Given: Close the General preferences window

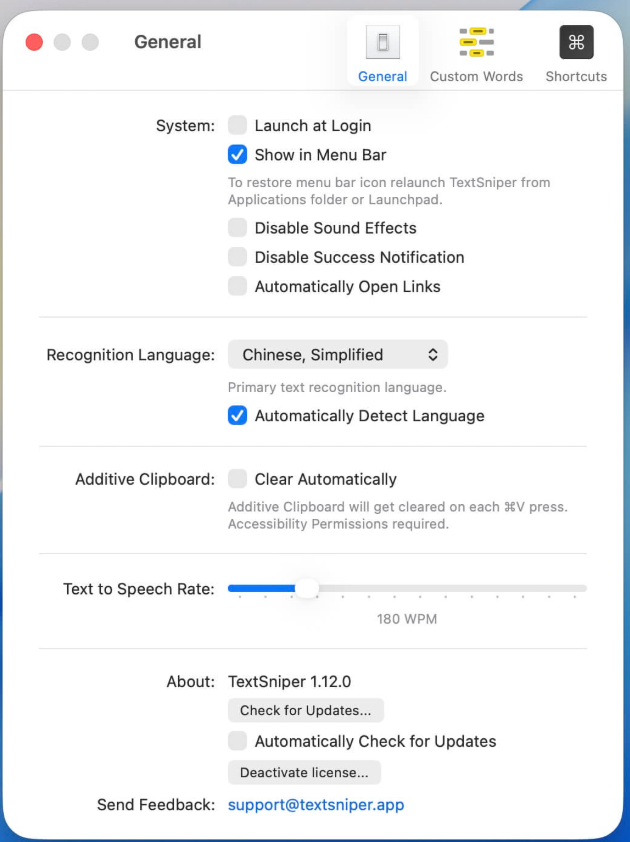Looking at the screenshot, I should pyautogui.click(x=34, y=42).
